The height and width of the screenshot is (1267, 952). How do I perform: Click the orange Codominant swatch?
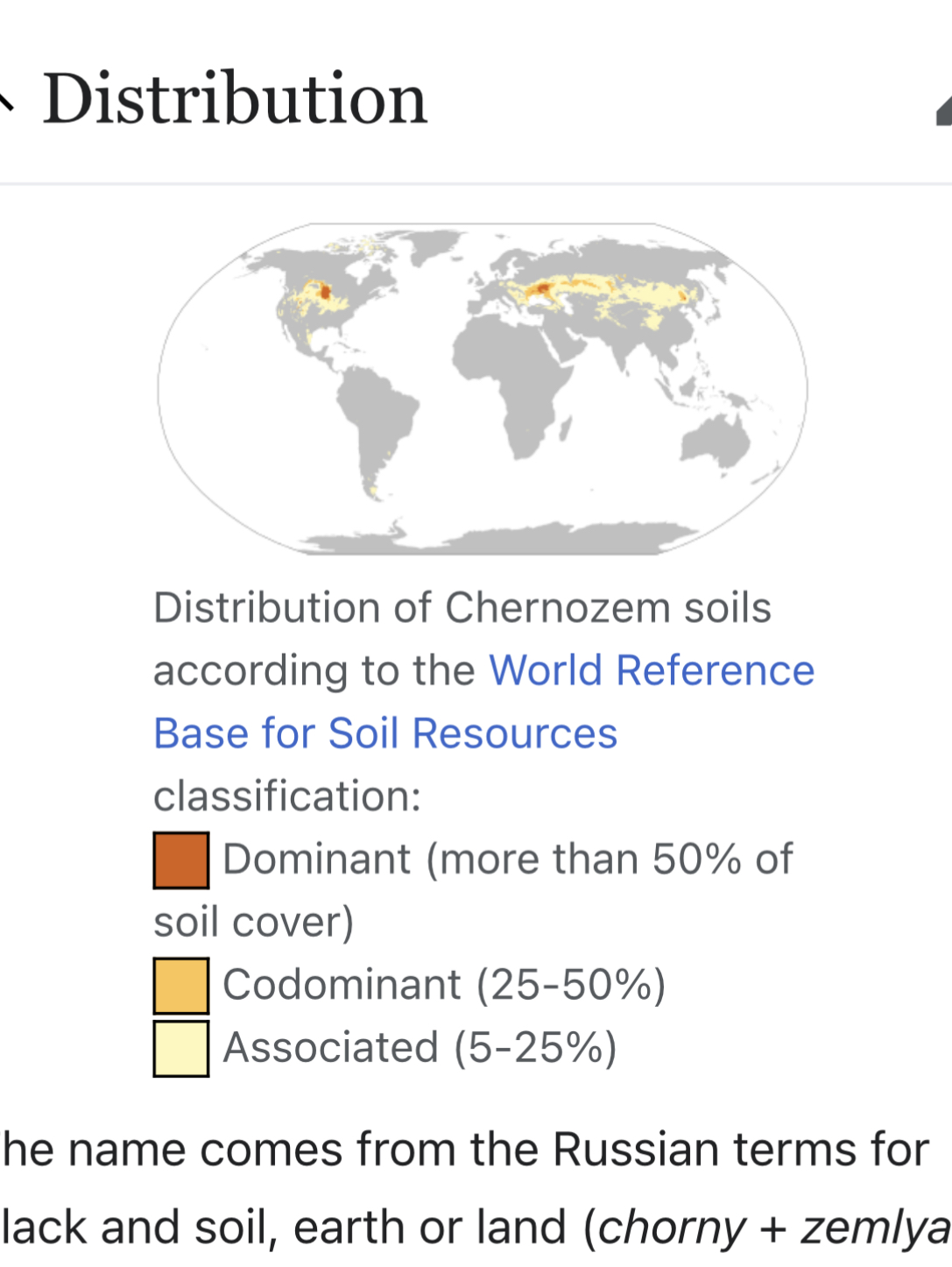click(181, 986)
